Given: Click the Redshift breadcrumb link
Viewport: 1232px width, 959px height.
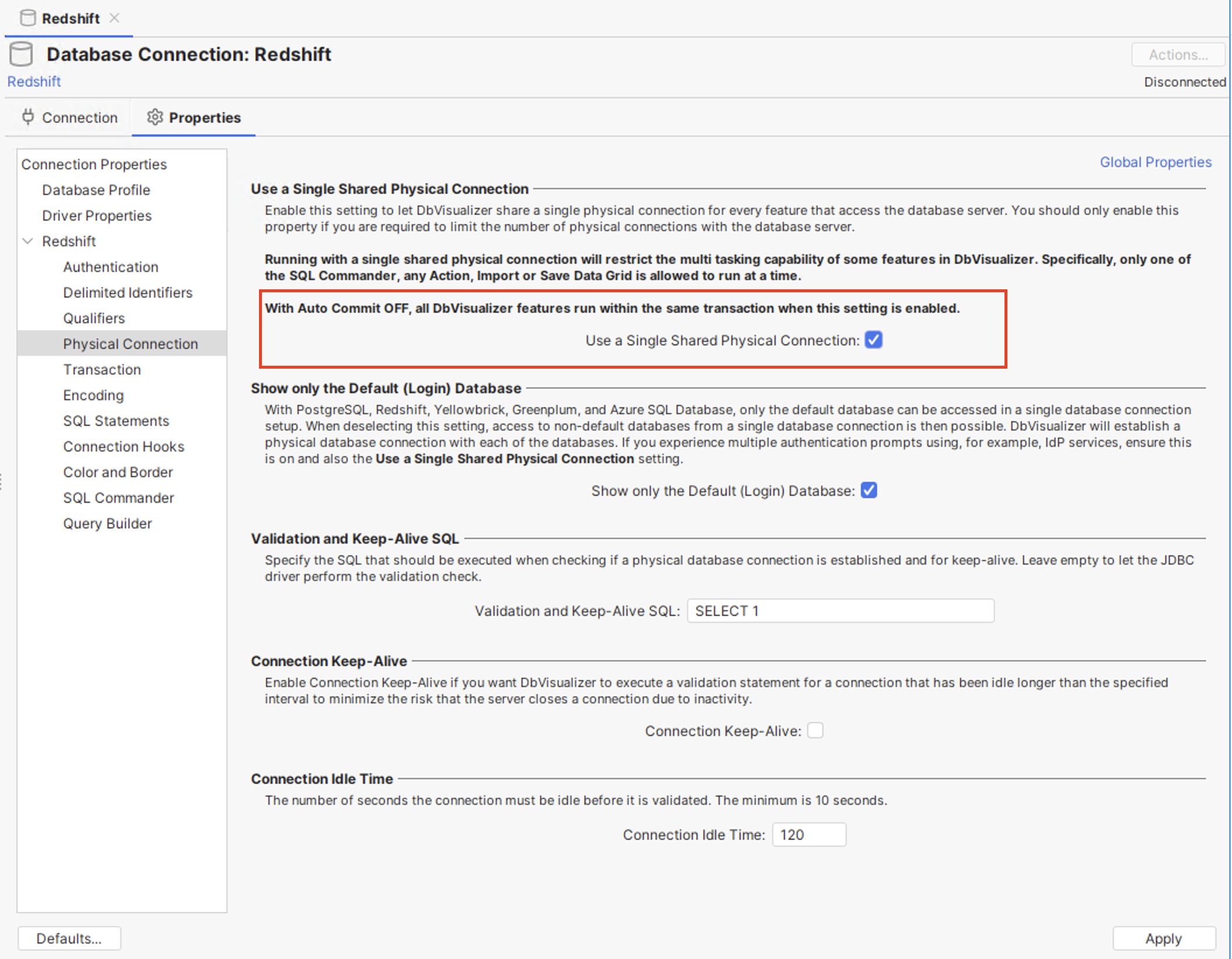Looking at the screenshot, I should coord(34,82).
